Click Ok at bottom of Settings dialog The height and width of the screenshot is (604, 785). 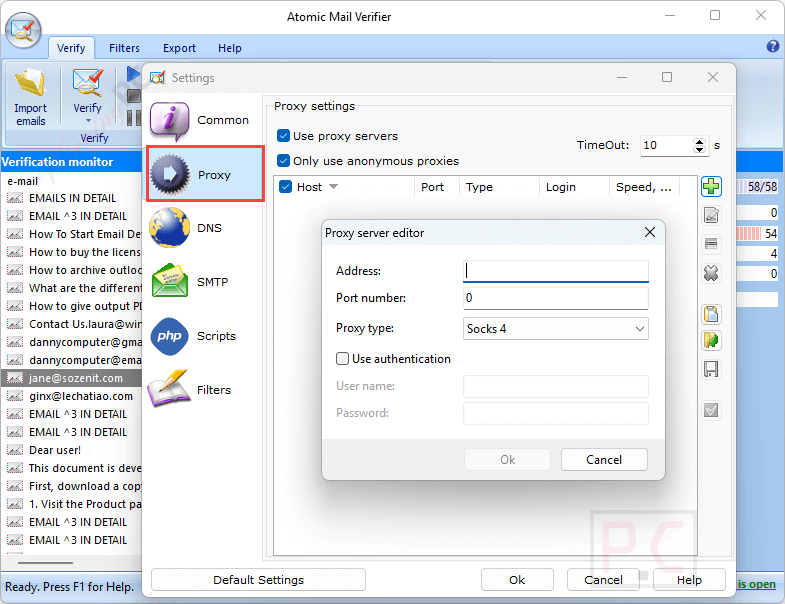517,580
